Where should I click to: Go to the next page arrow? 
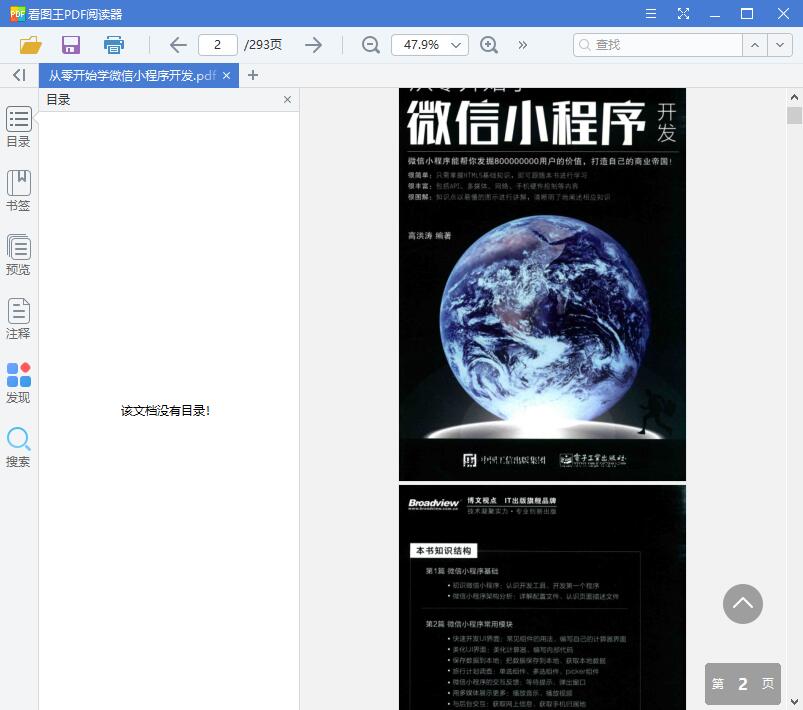313,45
